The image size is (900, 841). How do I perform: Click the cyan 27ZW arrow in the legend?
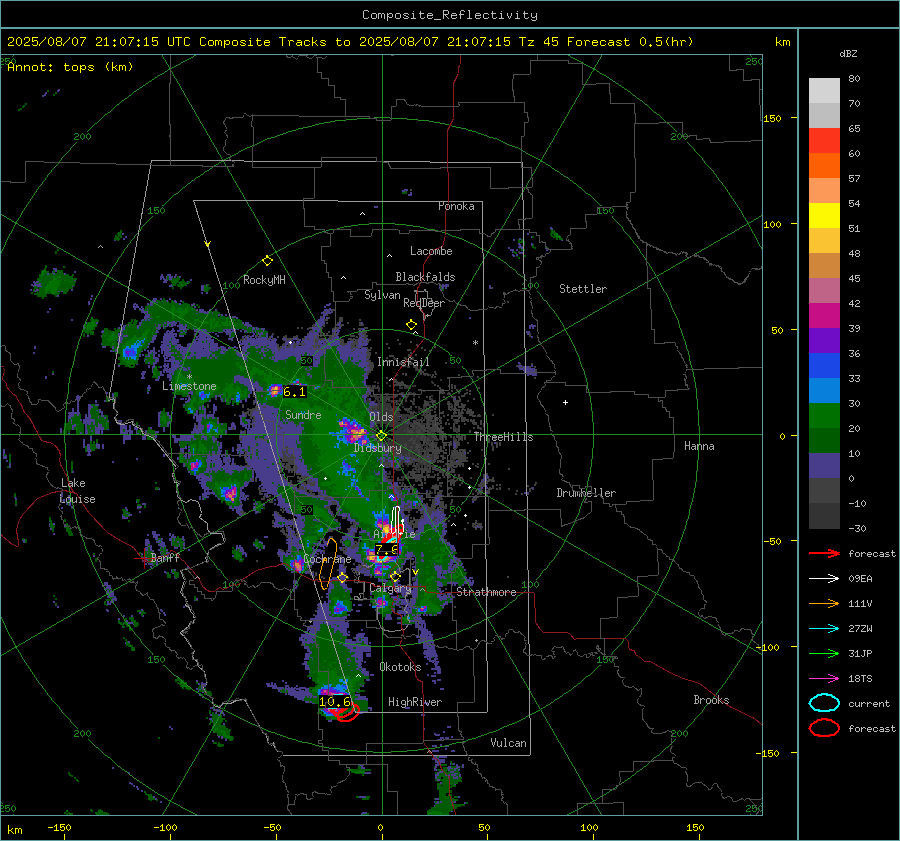pyautogui.click(x=824, y=629)
